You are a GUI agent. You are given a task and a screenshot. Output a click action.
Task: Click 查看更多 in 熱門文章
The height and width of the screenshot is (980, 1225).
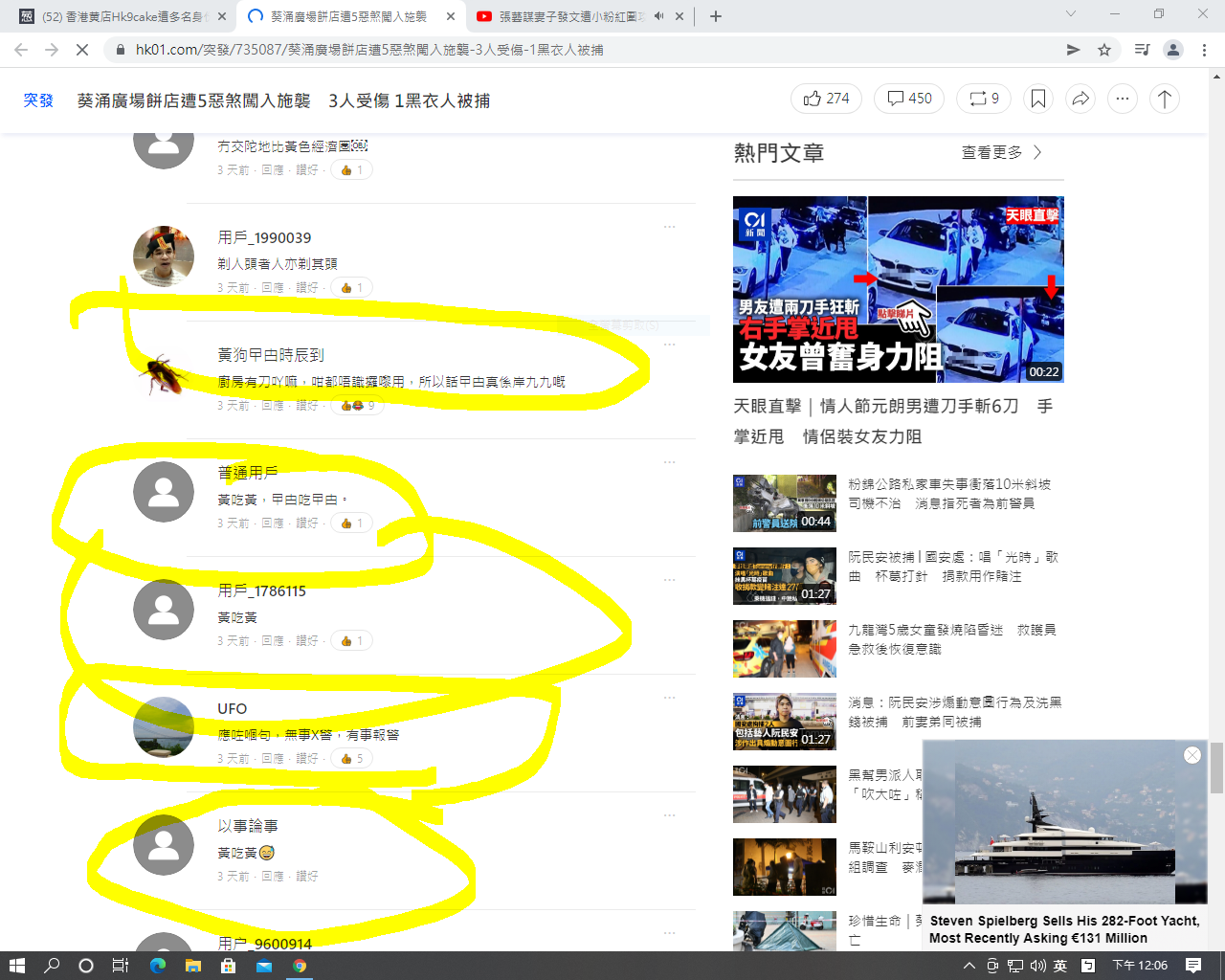1002,152
